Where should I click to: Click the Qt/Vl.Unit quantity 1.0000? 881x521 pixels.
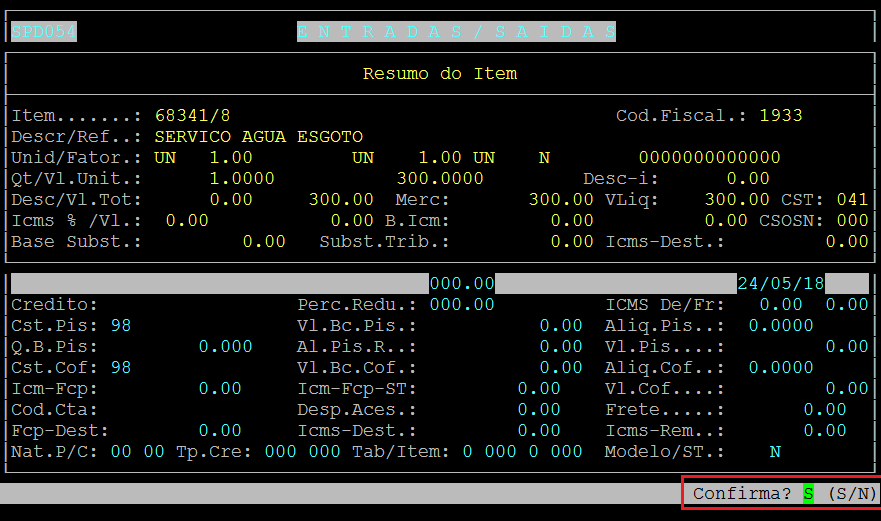point(242,178)
